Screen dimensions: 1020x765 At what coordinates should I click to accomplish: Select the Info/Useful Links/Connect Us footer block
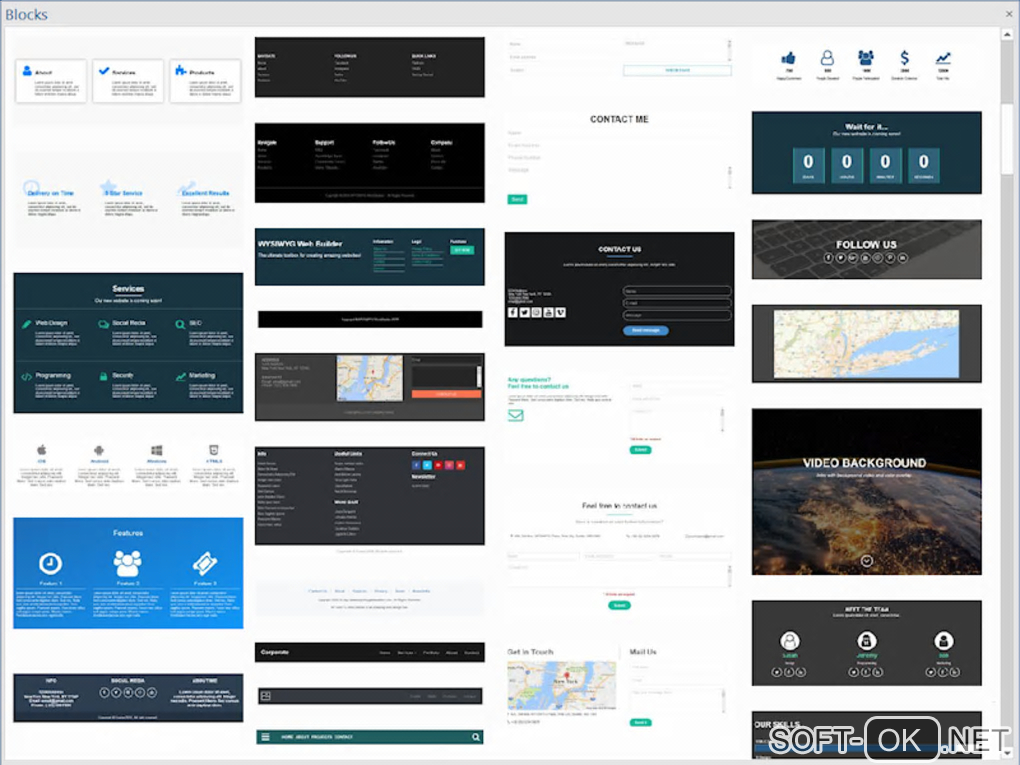pyautogui.click(x=369, y=496)
